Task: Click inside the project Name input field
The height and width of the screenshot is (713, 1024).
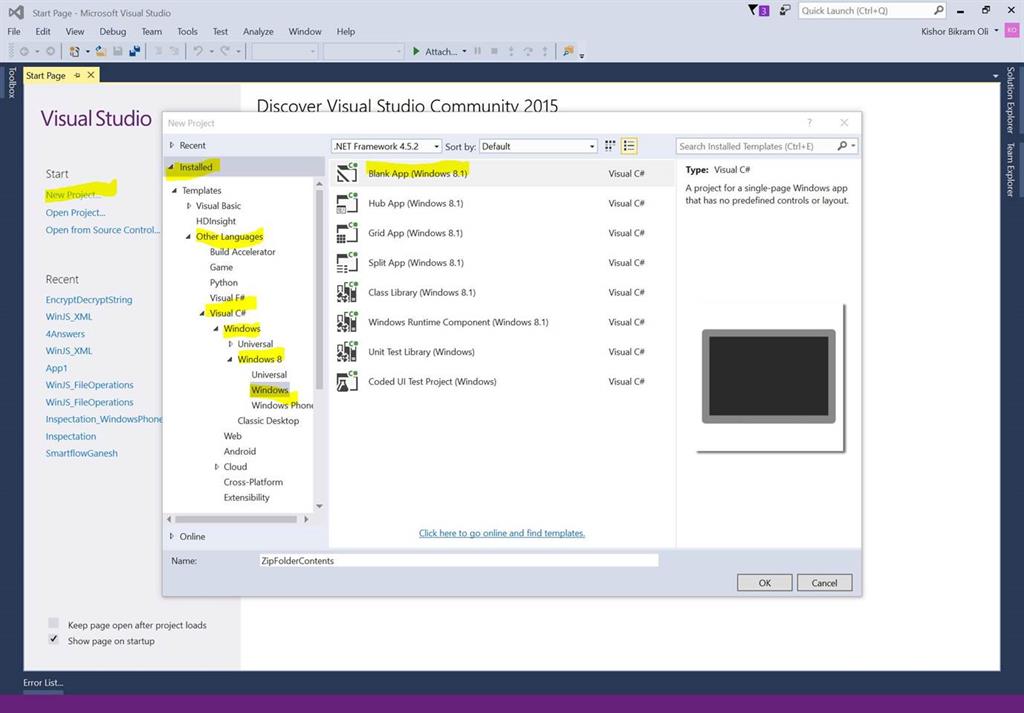Action: tap(458, 560)
